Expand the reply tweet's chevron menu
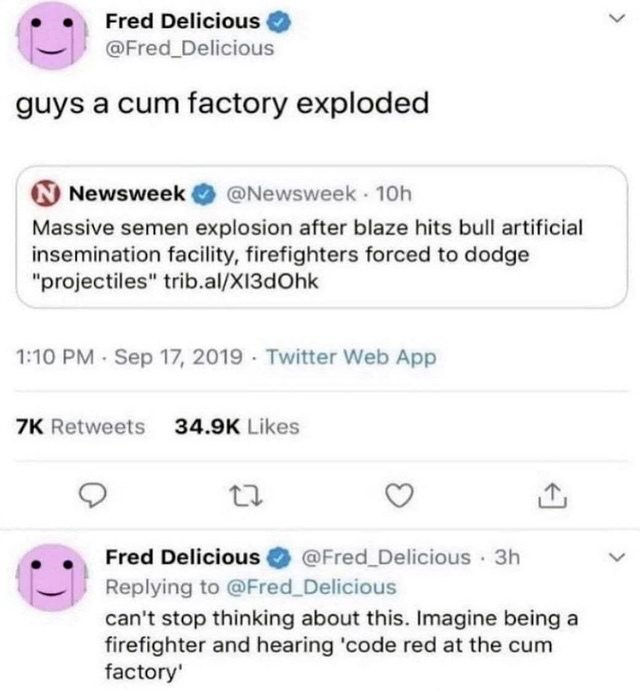The width and height of the screenshot is (640, 690). (x=616, y=557)
